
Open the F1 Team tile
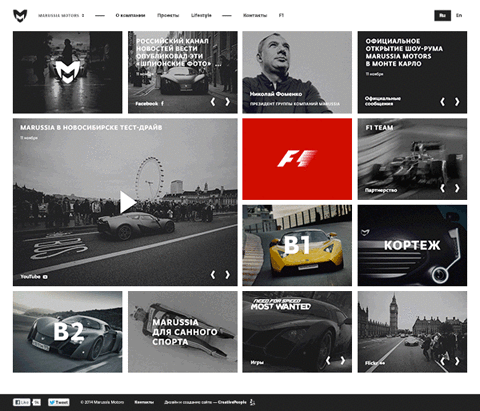tap(412, 159)
